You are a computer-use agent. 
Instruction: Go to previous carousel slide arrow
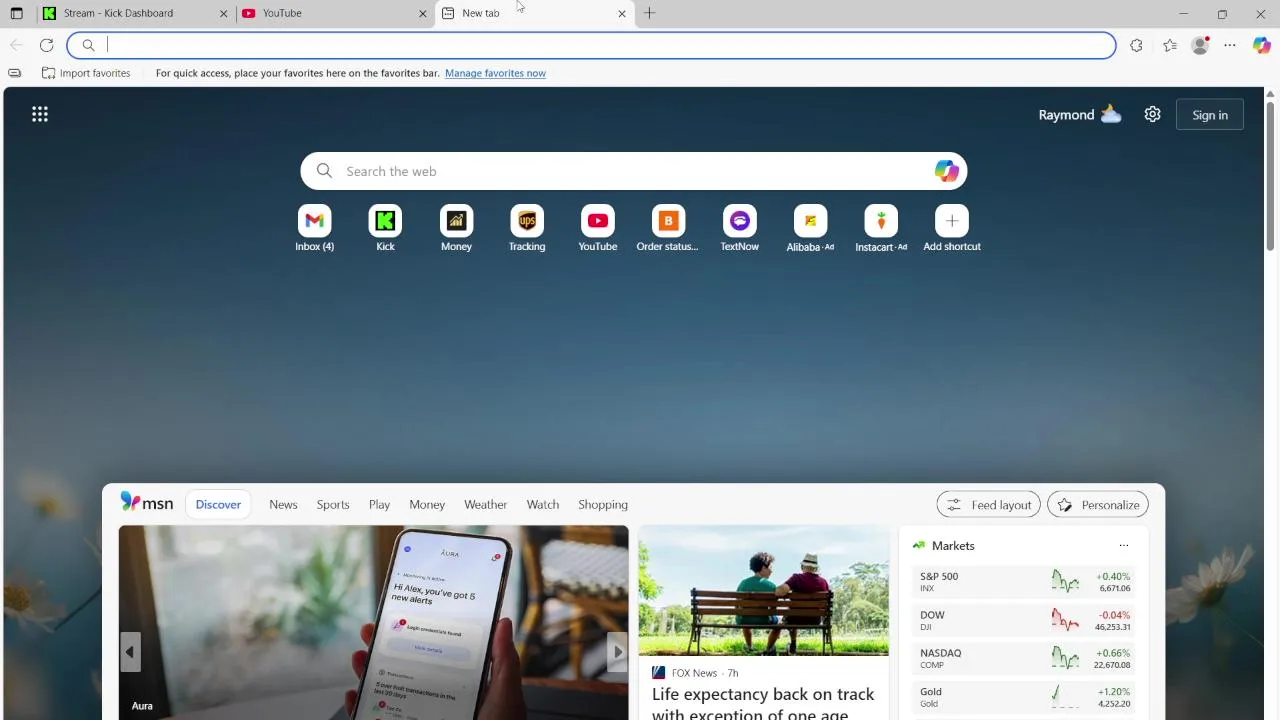pos(129,652)
